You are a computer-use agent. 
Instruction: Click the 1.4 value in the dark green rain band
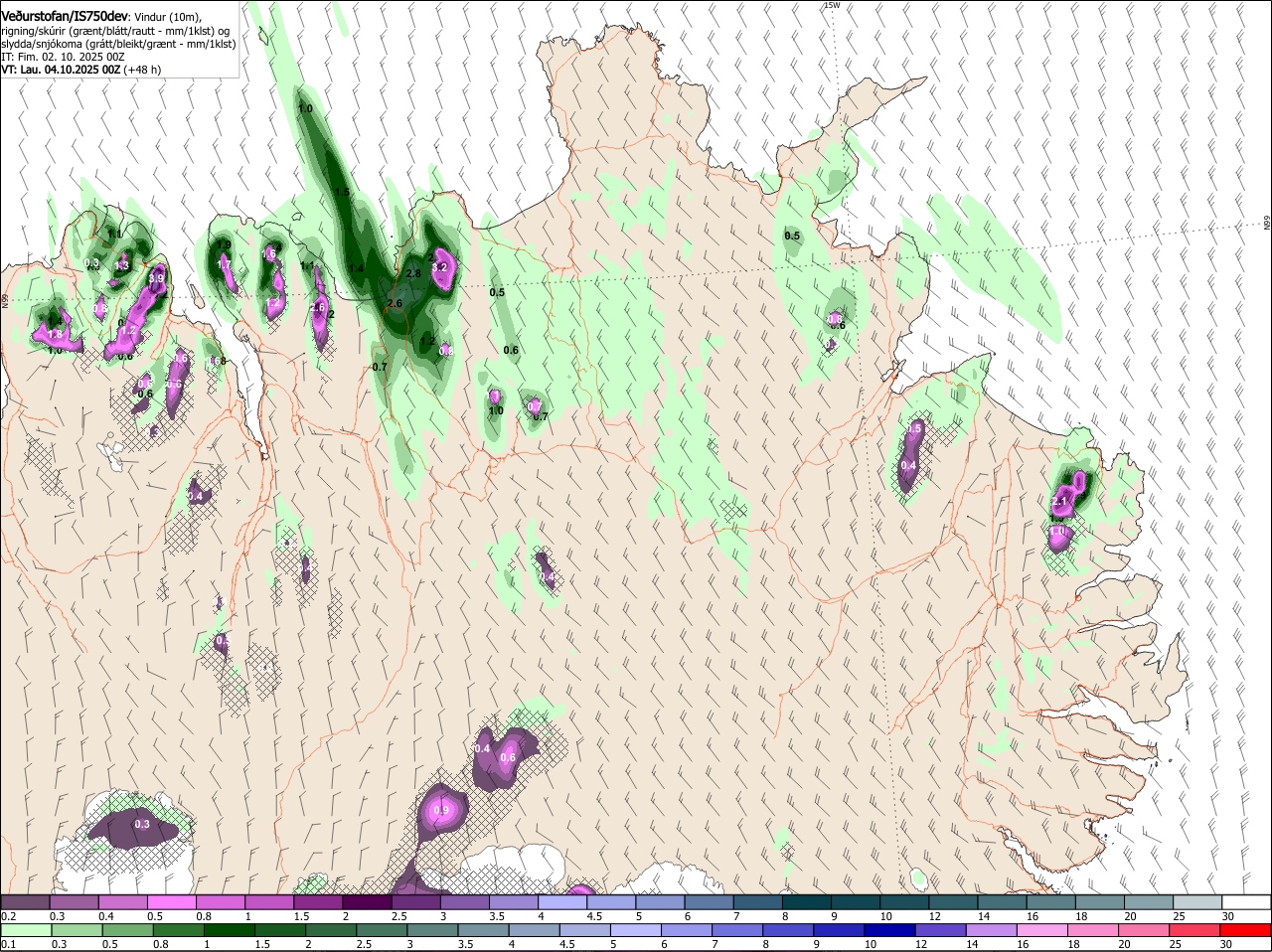(355, 268)
